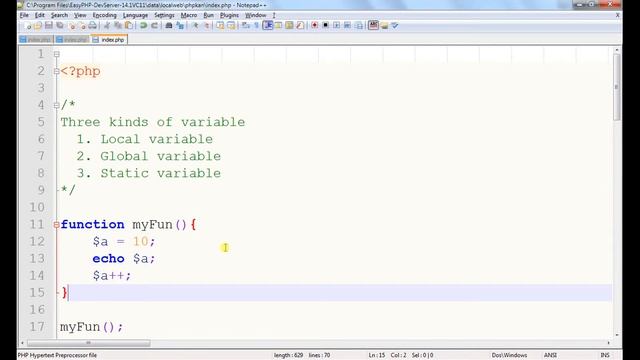Open the Plugins menu

[x=229, y=15]
